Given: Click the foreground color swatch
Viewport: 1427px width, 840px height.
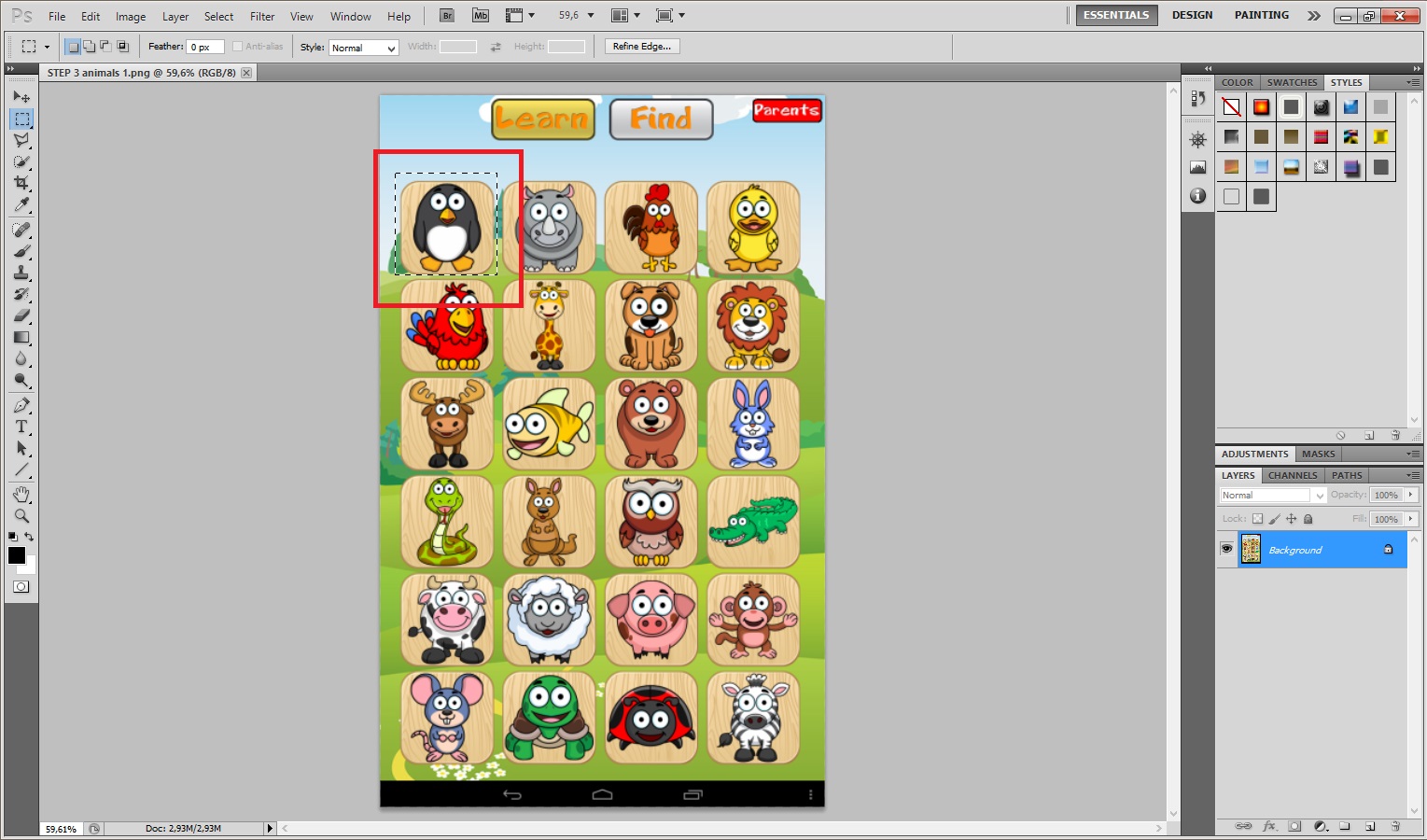Looking at the screenshot, I should (x=17, y=555).
